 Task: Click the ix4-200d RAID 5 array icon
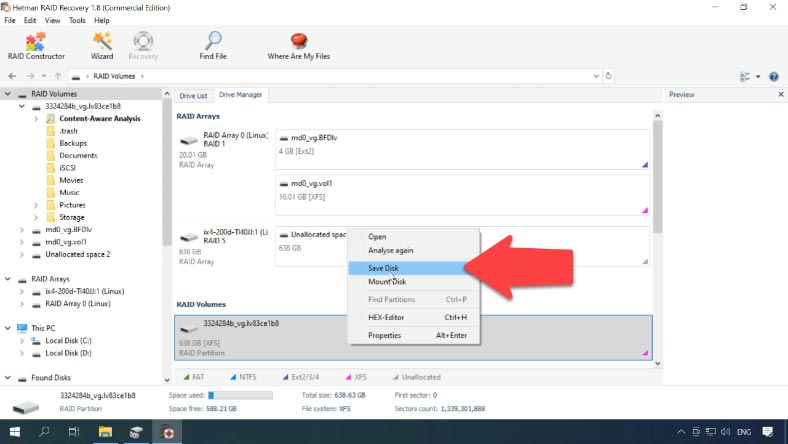189,237
